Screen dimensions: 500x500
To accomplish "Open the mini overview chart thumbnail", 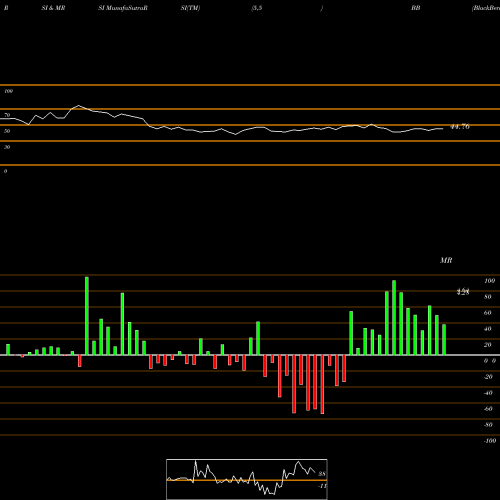I will 247,479.
